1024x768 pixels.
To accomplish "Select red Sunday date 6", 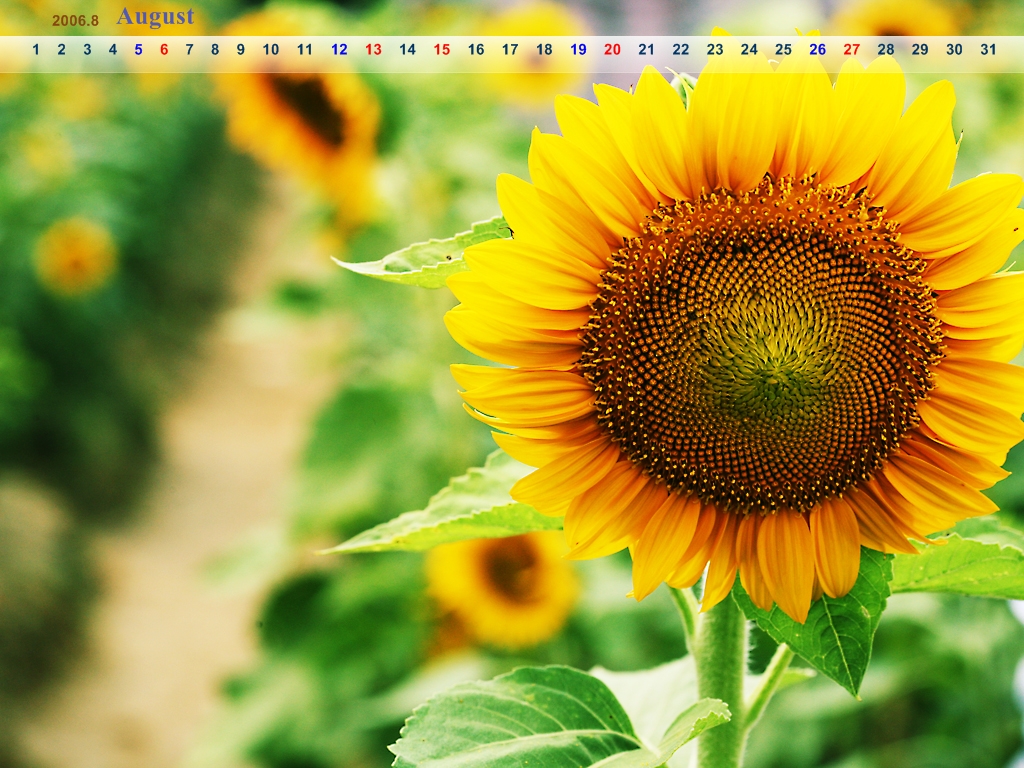I will point(164,49).
